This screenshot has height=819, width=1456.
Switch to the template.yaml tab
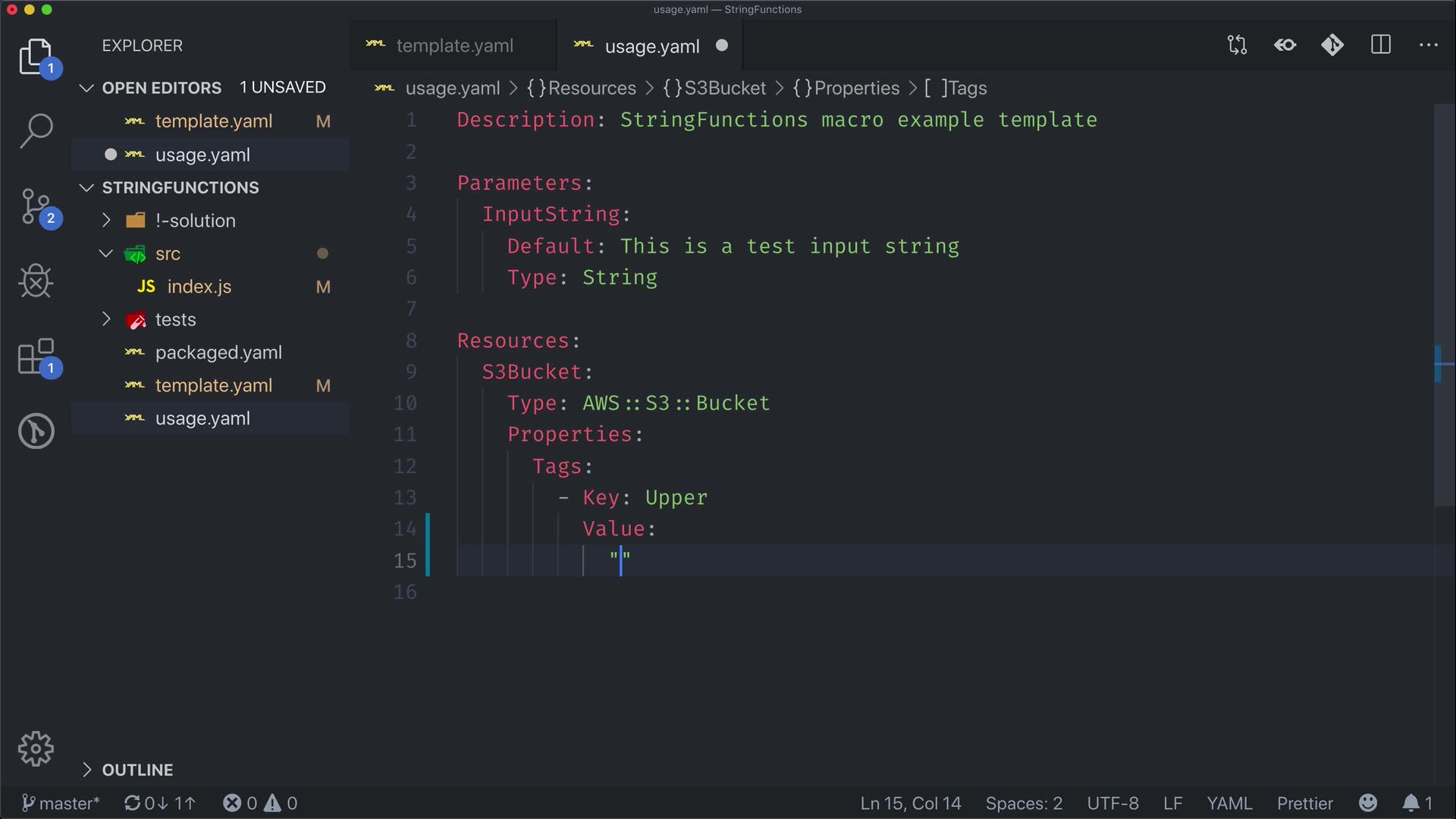pos(453,46)
